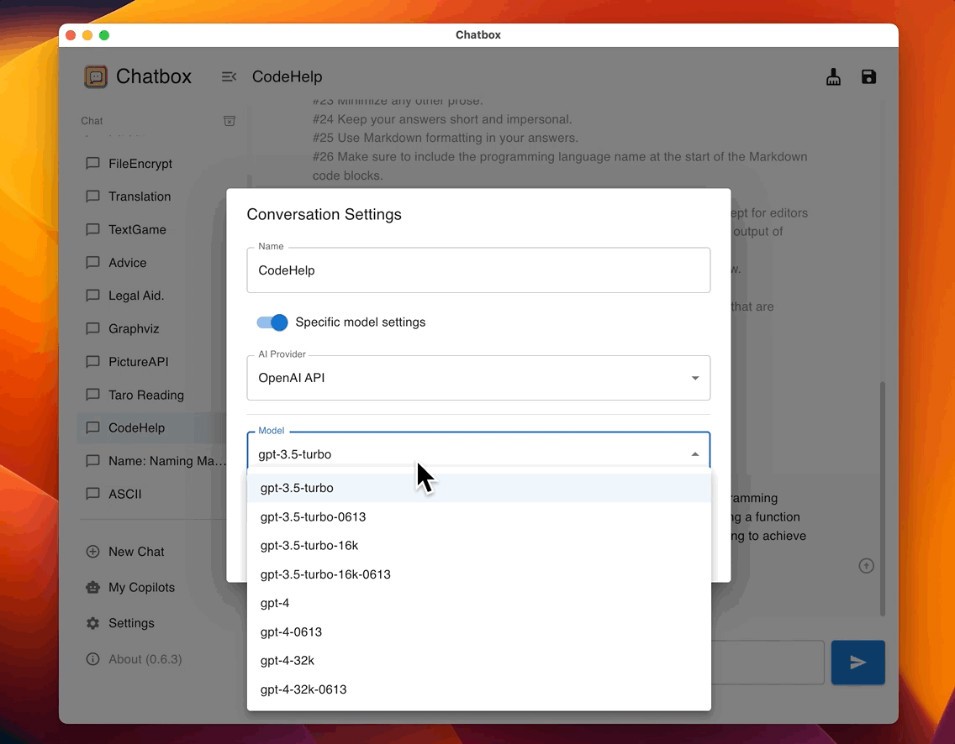Toggle Specific model settings switch
The width and height of the screenshot is (955, 744).
pyautogui.click(x=272, y=322)
